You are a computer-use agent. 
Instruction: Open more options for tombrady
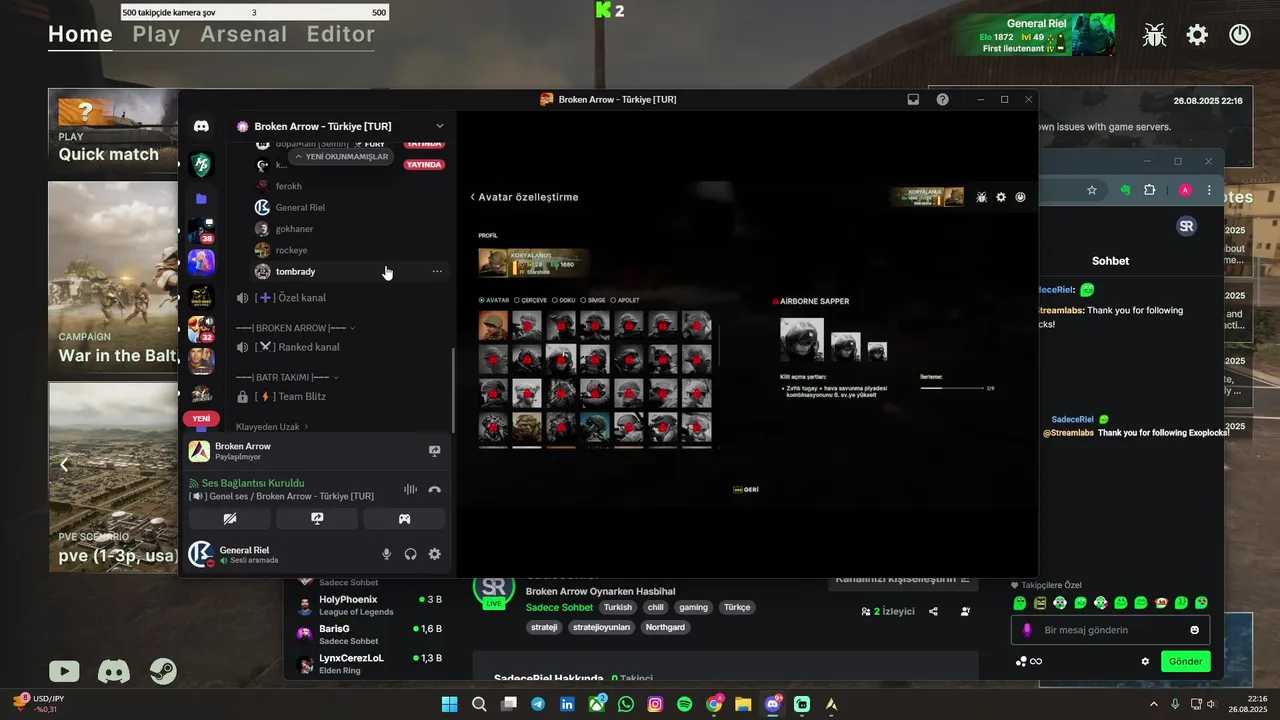pos(437,271)
